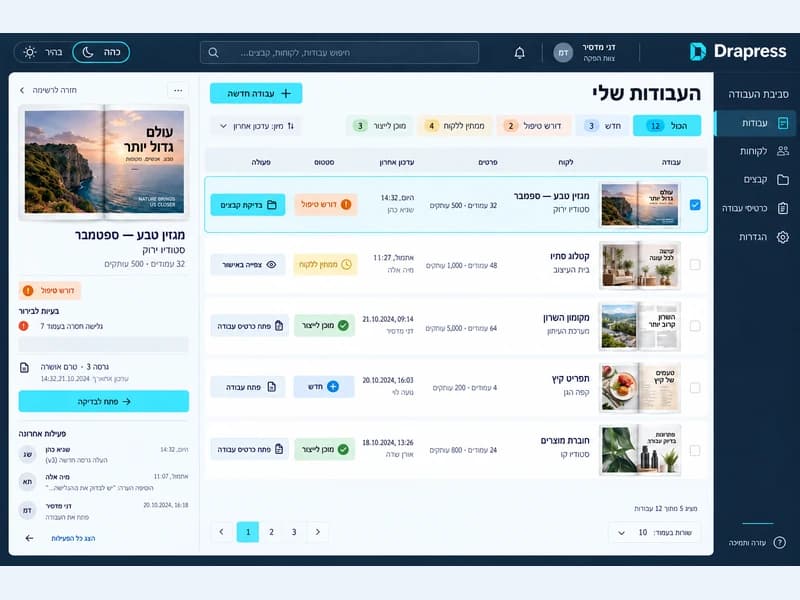Click the moon icon for dark mode
Image resolution: width=800 pixels, height=600 pixels.
88,52
